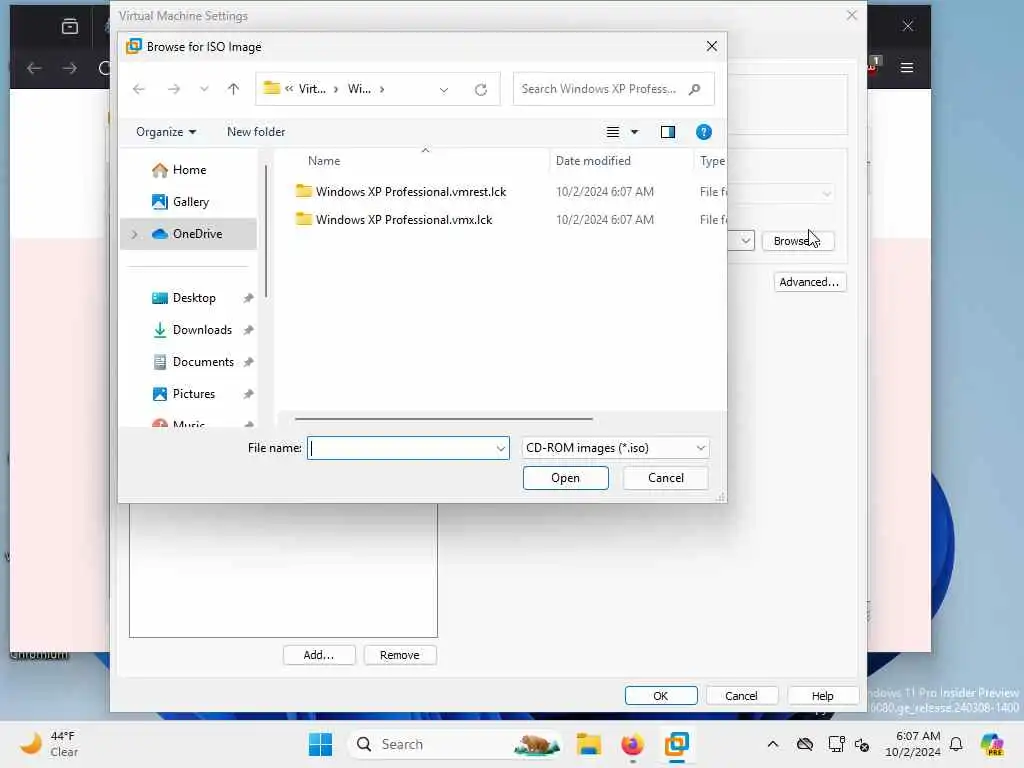Screen dimensions: 1024x768
Task: Select Home in the navigation pane
Action: click(x=189, y=170)
